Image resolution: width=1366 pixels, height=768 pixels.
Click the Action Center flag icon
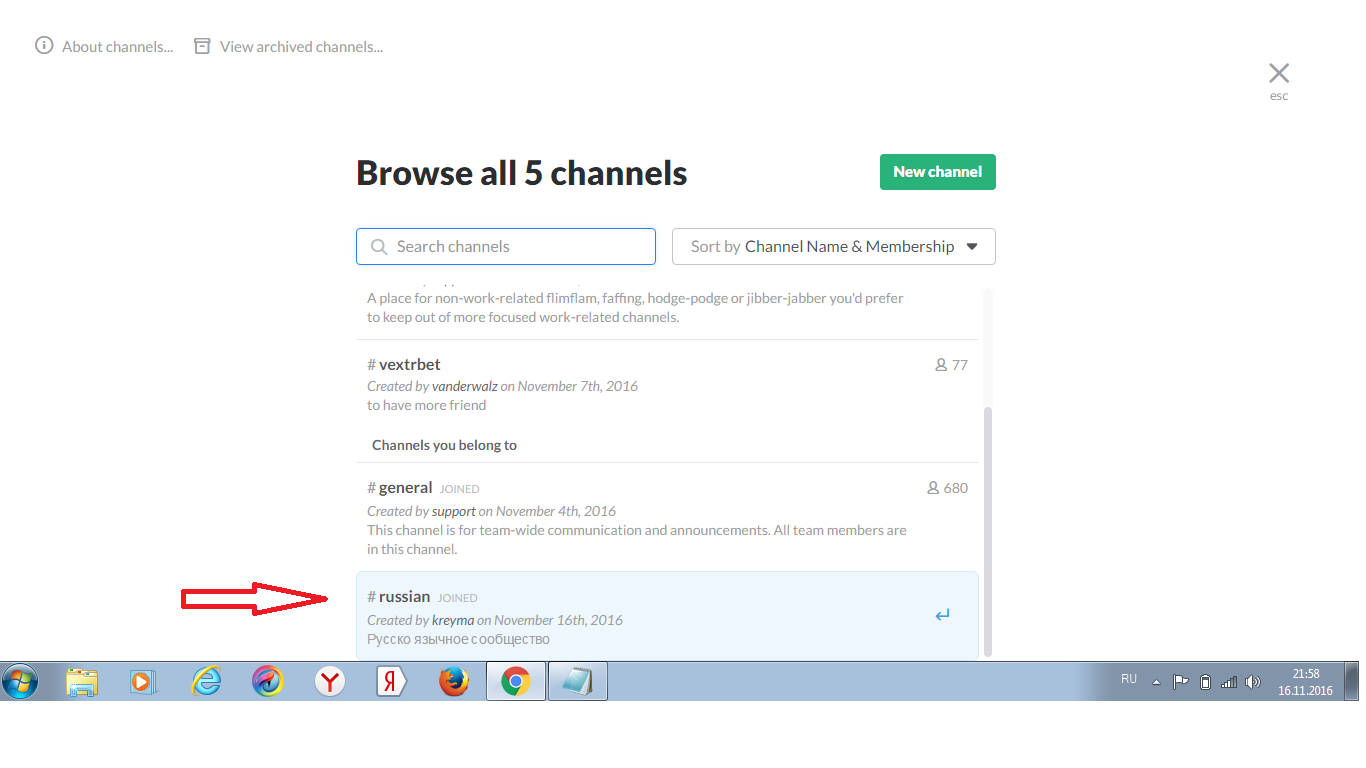coord(1181,682)
